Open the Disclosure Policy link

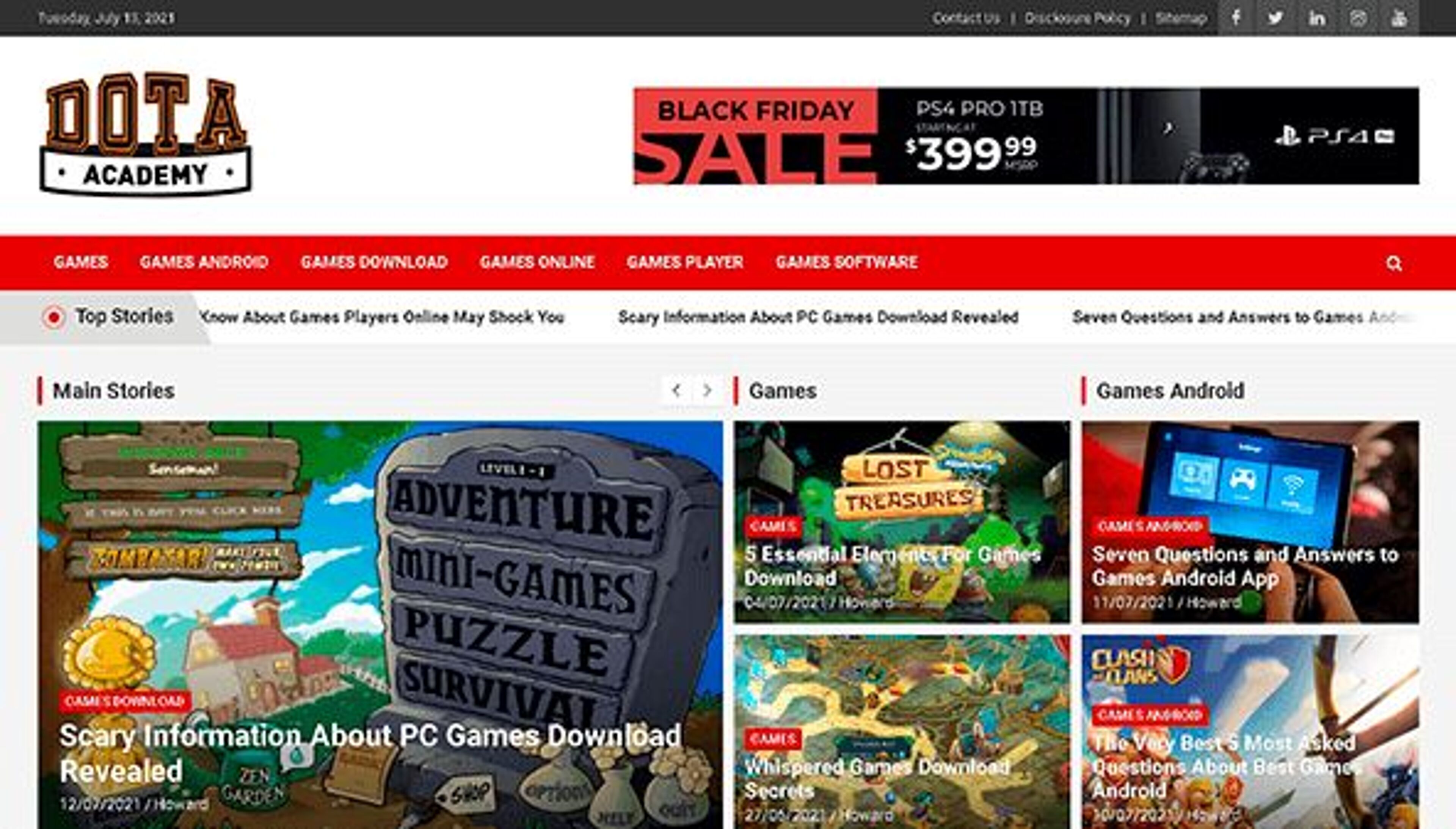(1078, 18)
